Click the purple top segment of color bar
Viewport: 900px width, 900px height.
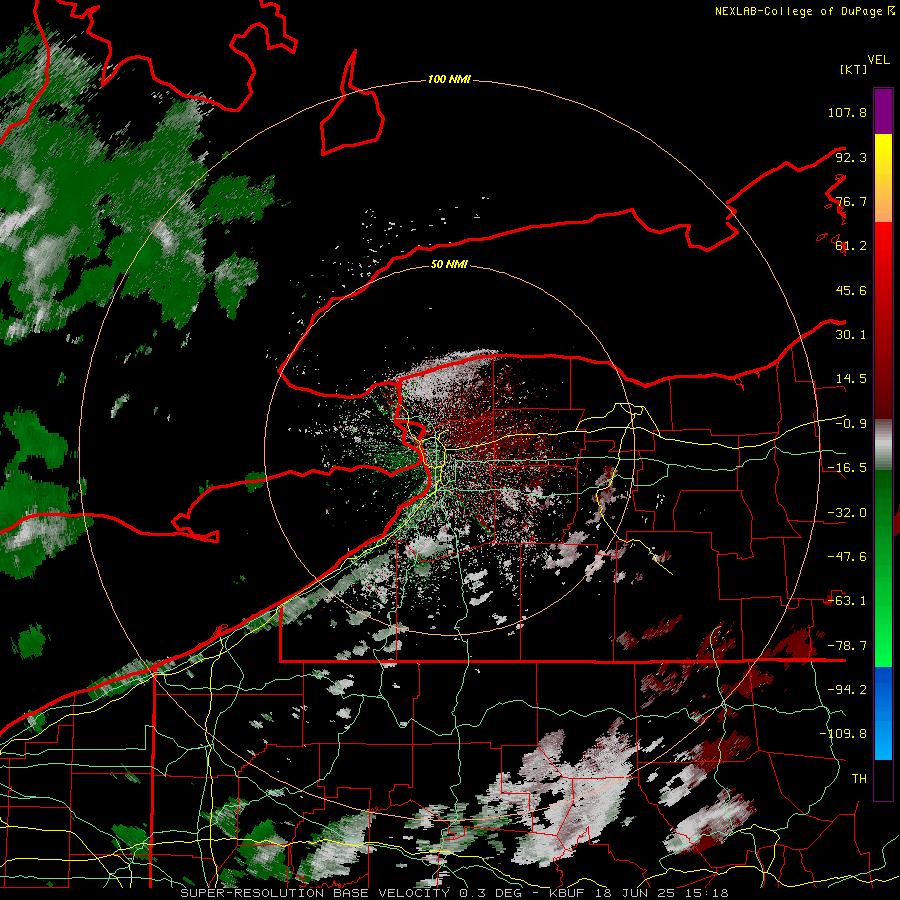(x=883, y=111)
